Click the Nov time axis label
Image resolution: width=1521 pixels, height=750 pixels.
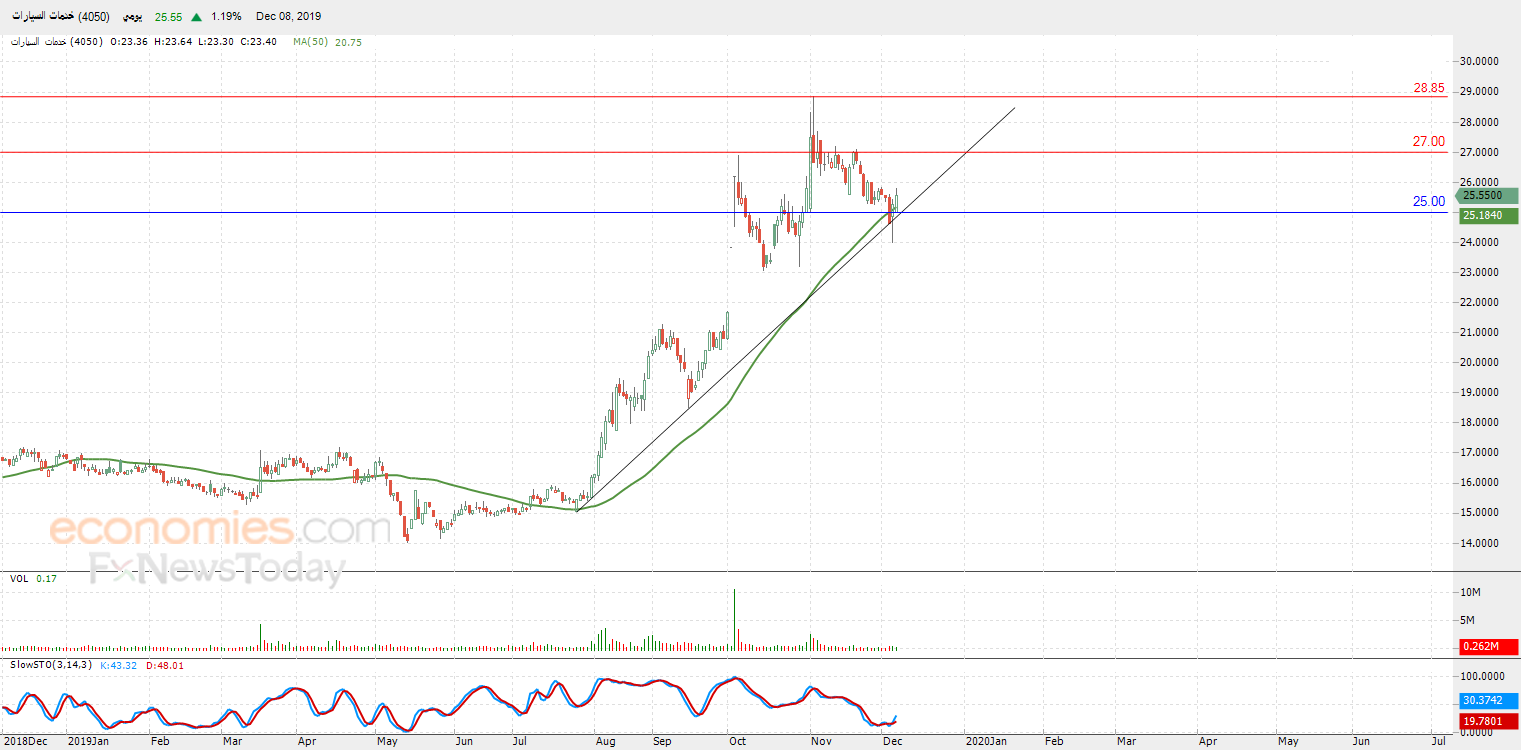[x=821, y=741]
